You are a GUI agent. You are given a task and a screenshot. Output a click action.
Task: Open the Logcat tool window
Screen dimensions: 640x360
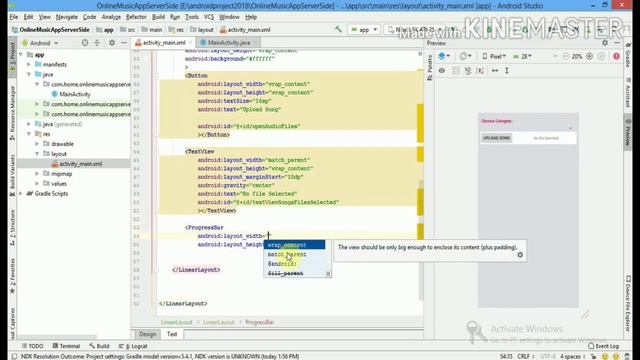point(133,346)
